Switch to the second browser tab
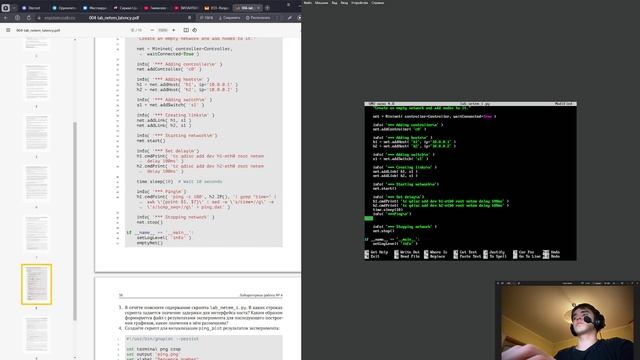This screenshot has height=360, width=640. coord(63,8)
